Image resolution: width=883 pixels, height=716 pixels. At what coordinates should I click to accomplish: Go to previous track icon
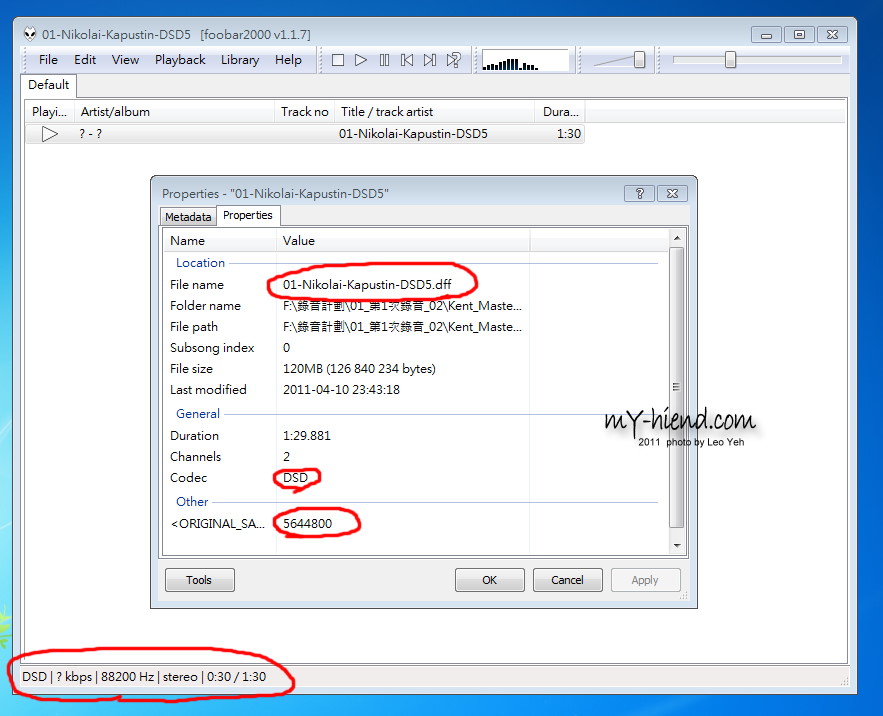pos(407,60)
